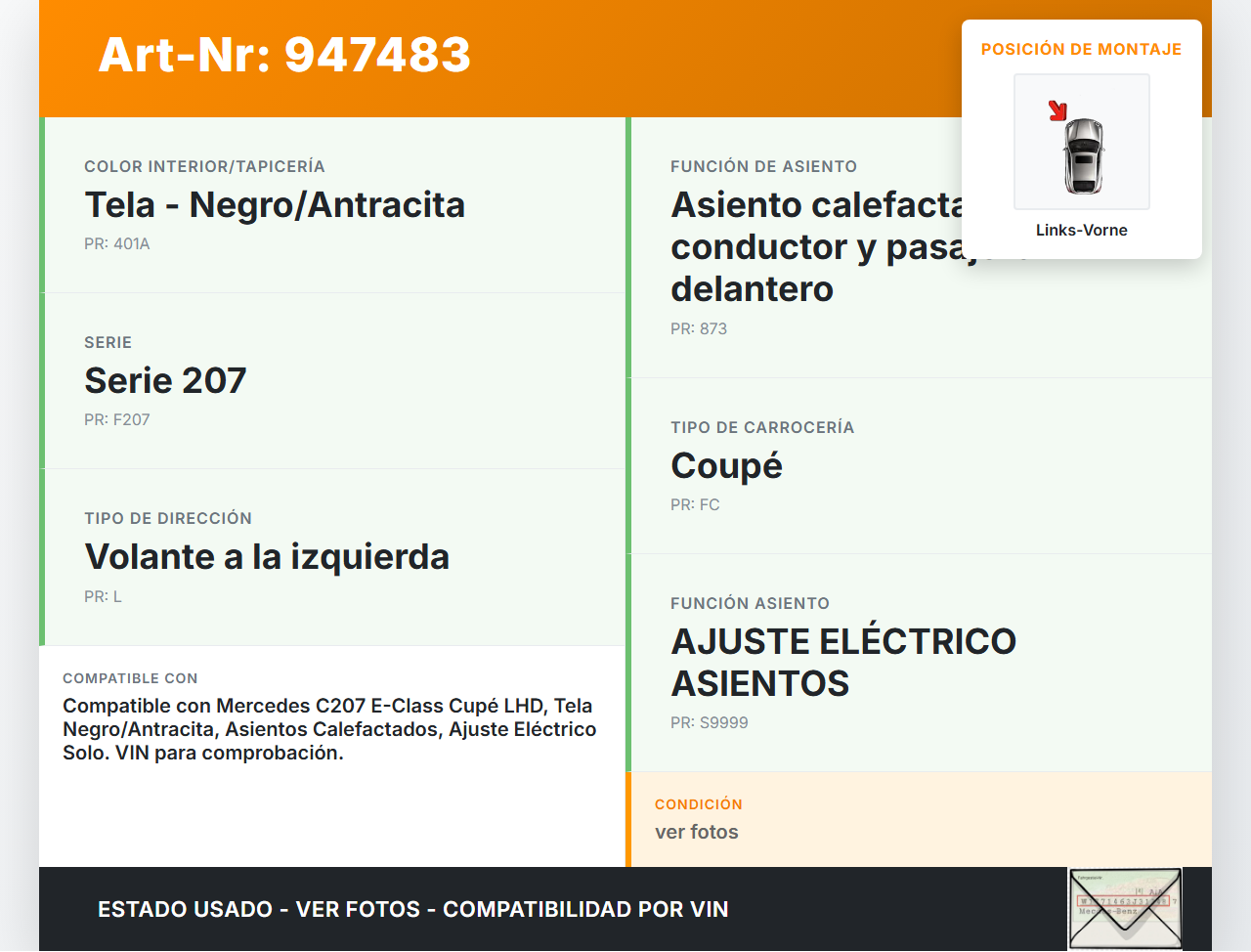
Task: Click the TIPO DE DIRECCIÓN label
Action: [x=168, y=518]
